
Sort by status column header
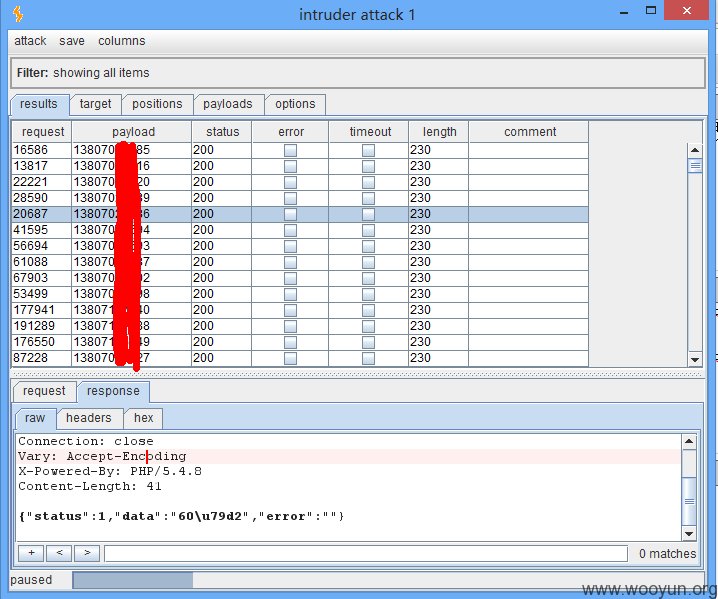[222, 132]
